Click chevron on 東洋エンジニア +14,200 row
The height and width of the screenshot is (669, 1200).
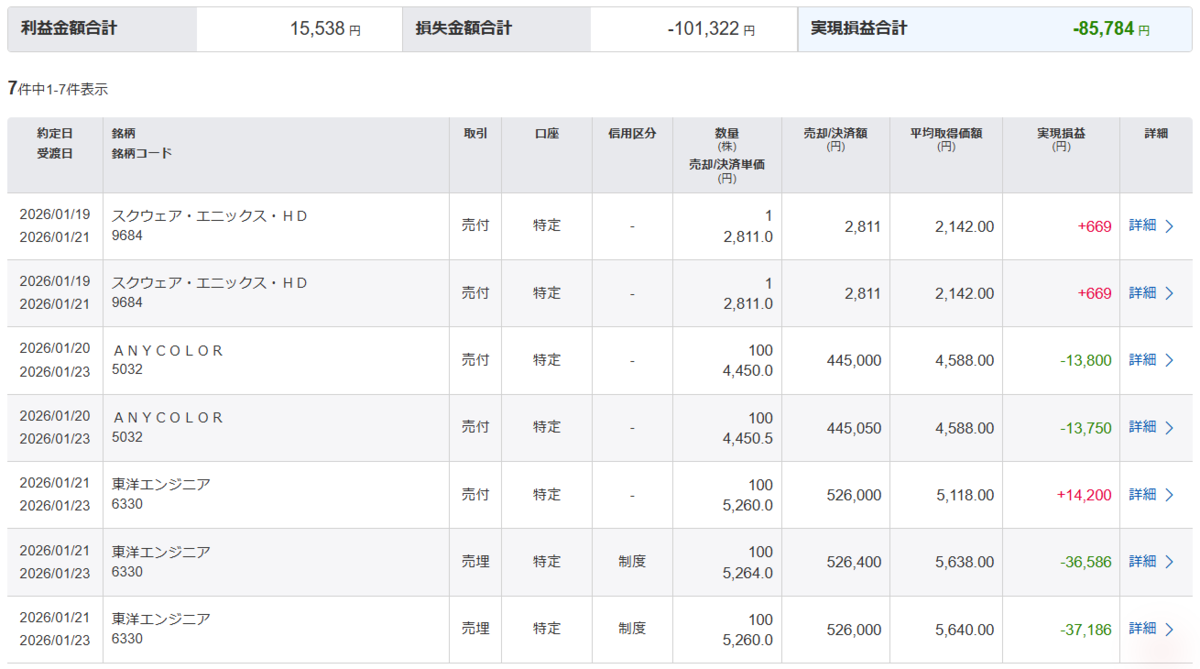click(1170, 494)
